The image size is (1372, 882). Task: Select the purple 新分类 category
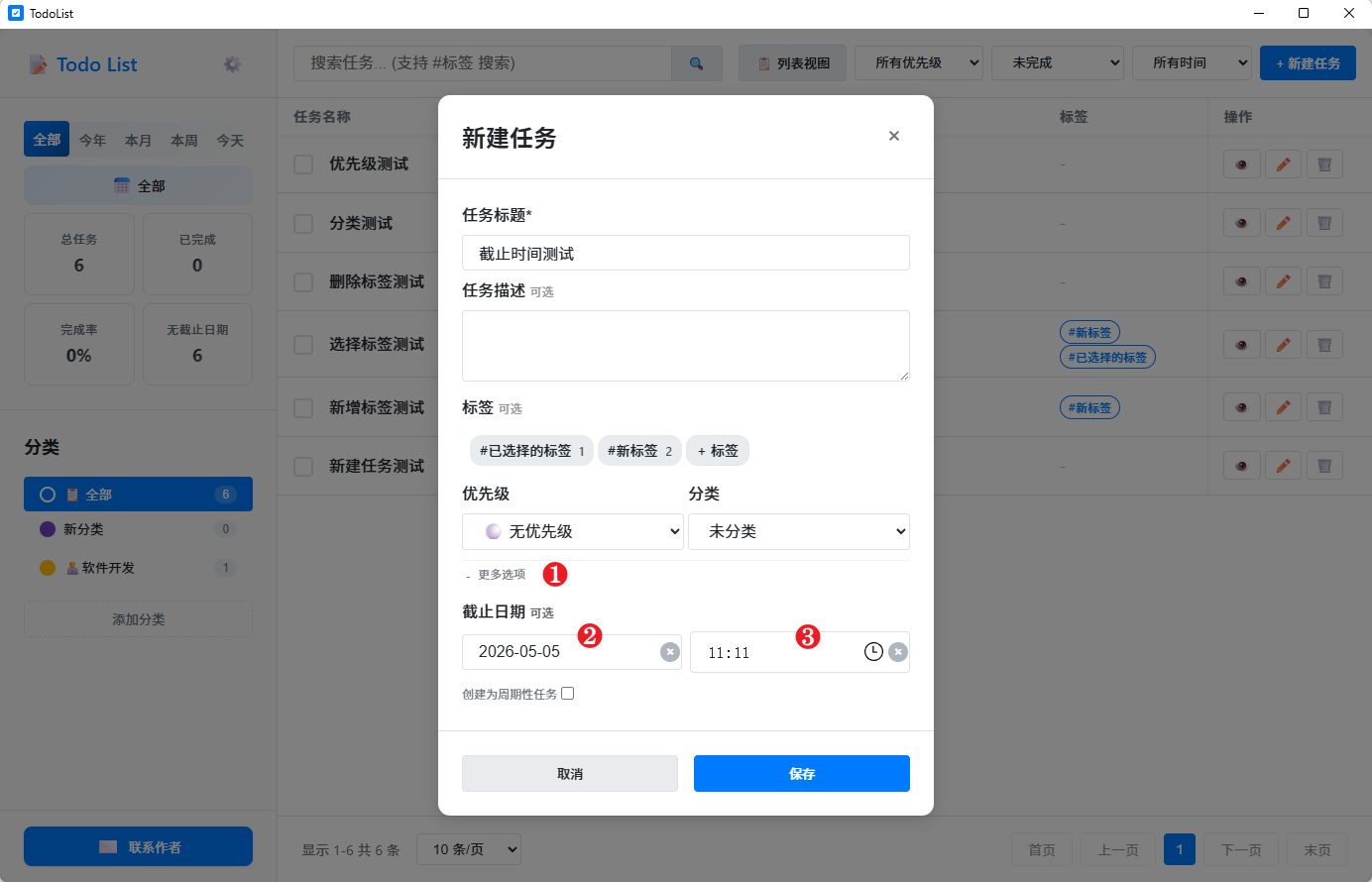(138, 529)
